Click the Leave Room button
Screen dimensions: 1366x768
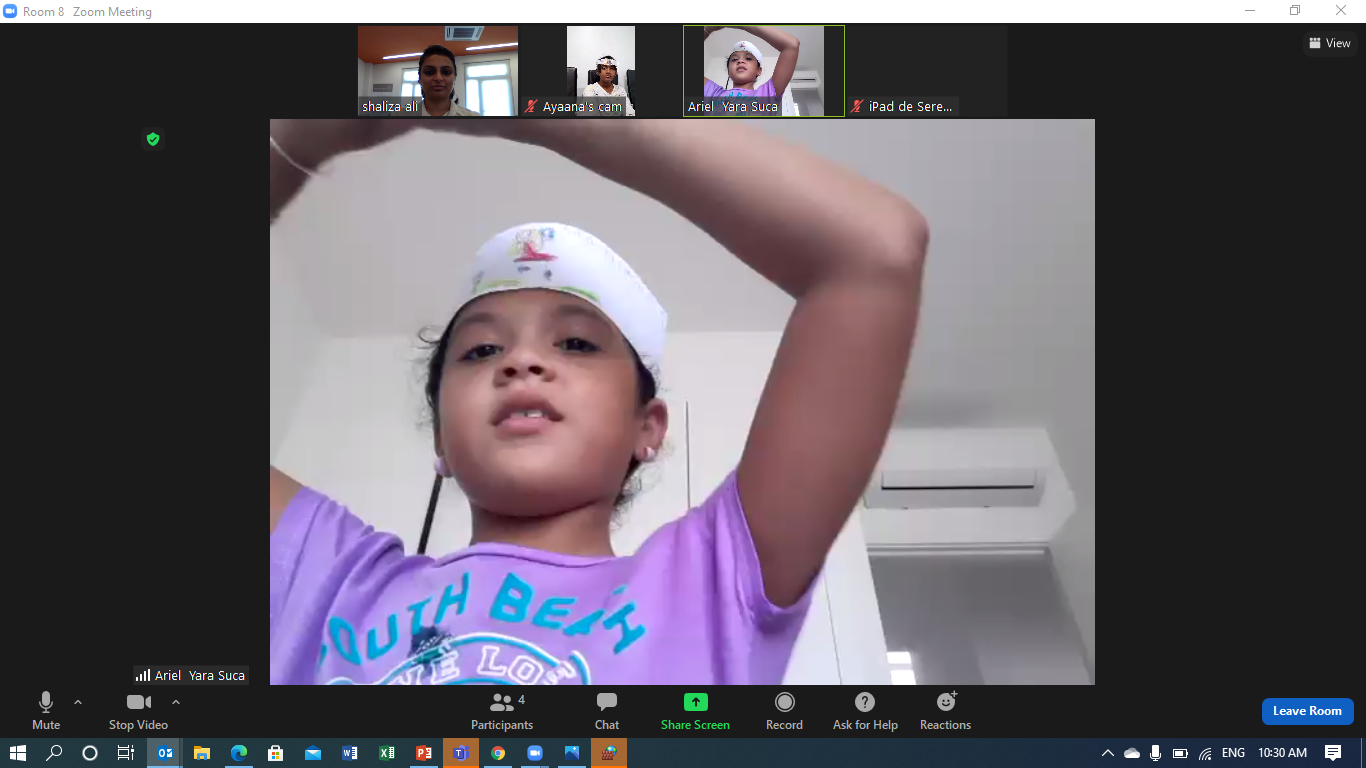[1307, 711]
